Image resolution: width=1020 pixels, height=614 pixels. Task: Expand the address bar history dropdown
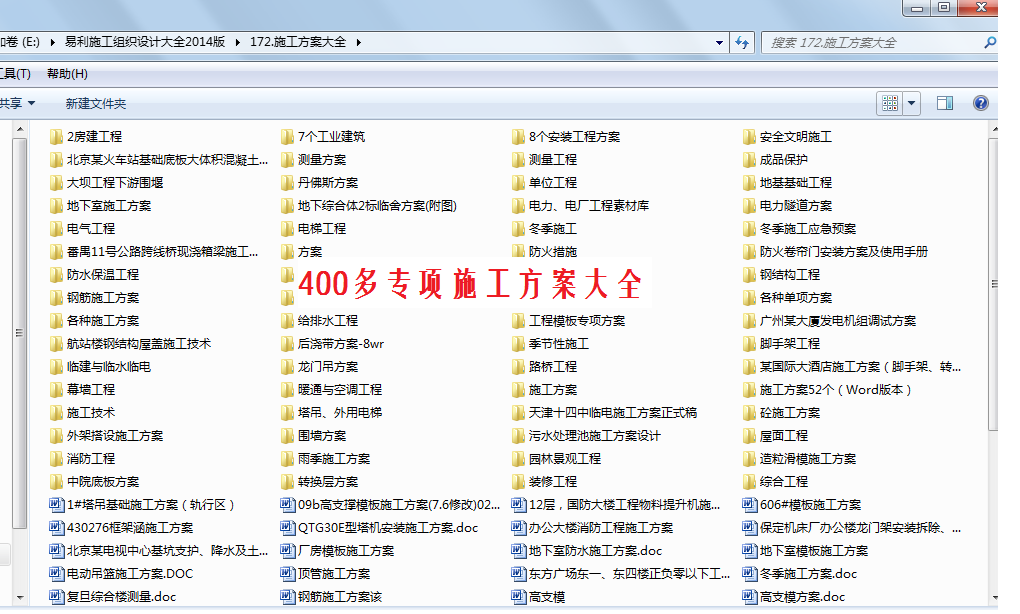720,43
